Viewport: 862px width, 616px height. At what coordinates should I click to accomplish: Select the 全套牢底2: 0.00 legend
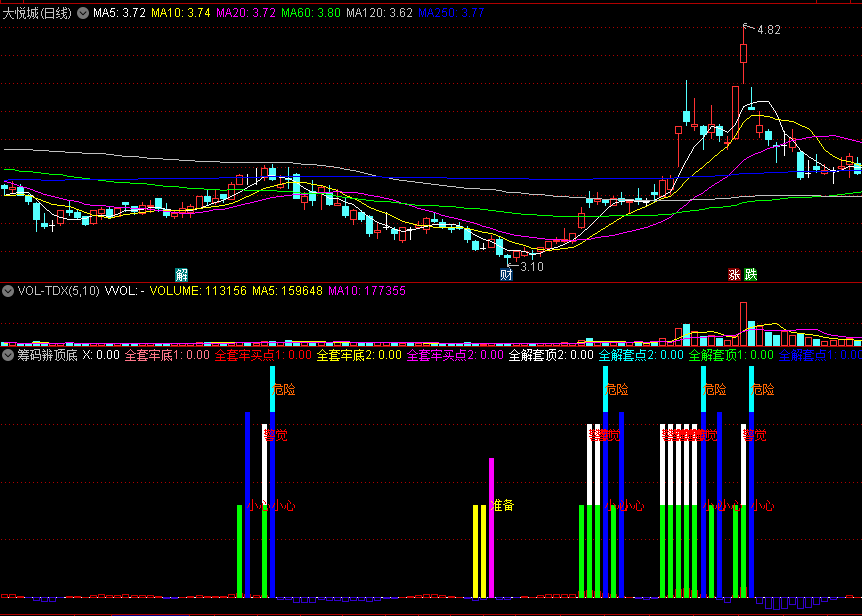pos(359,355)
